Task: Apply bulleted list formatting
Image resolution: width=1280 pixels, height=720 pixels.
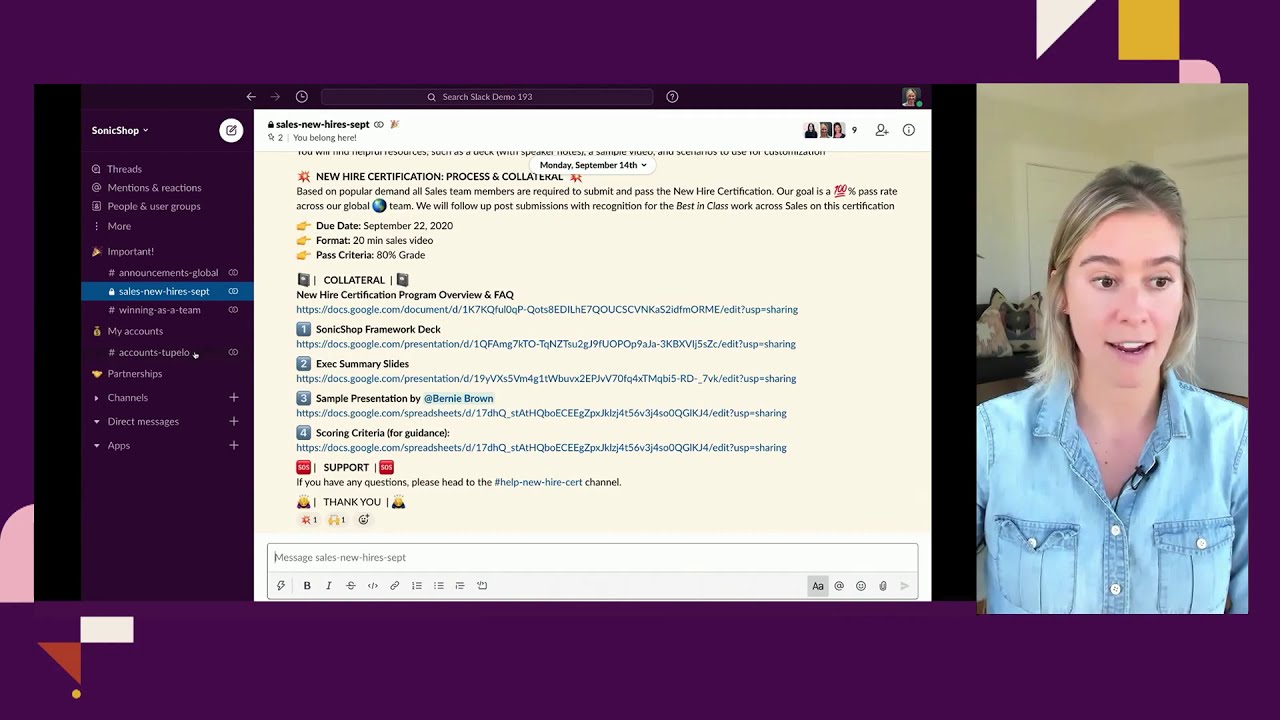Action: pos(438,586)
